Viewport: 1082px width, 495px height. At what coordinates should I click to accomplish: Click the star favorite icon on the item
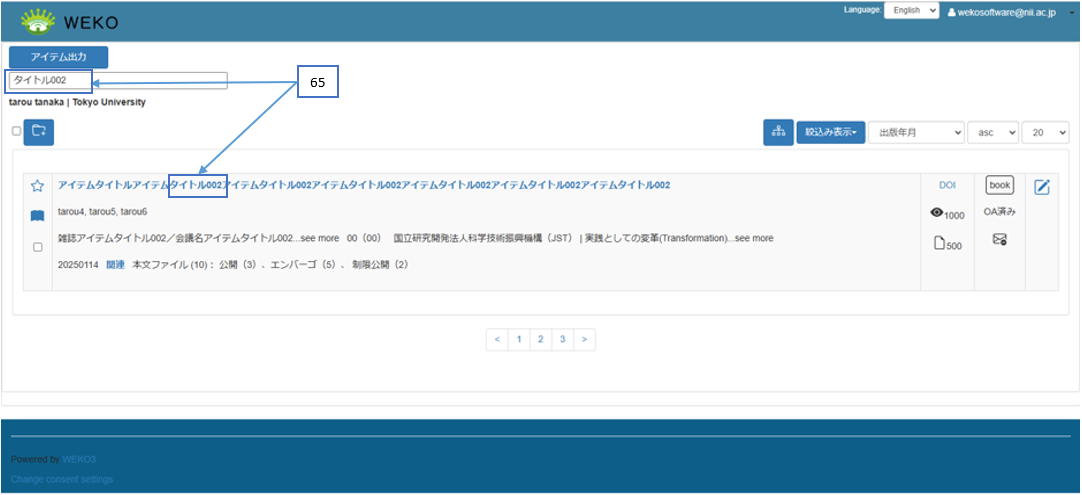click(x=37, y=186)
